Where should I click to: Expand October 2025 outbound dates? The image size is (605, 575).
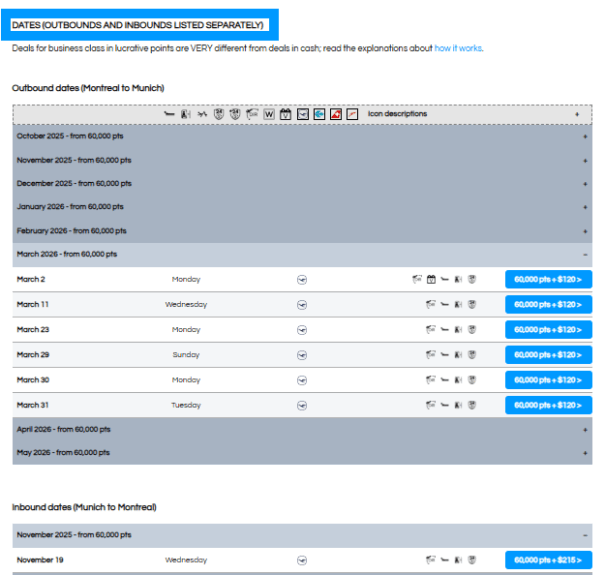tap(585, 136)
